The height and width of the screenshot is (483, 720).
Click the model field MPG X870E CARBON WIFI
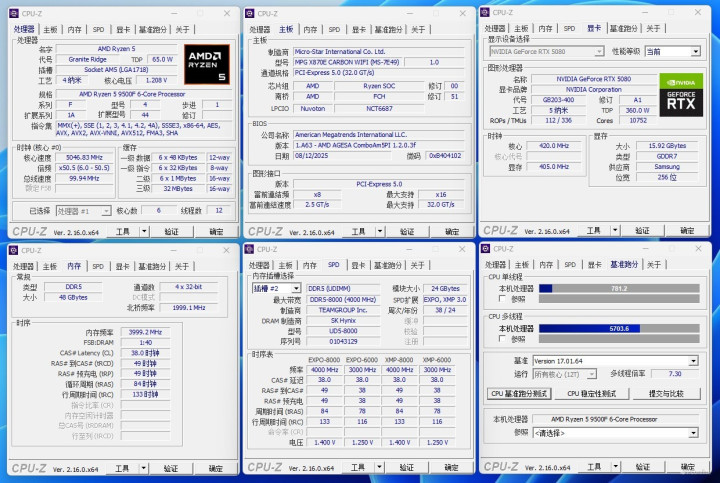(x=347, y=62)
